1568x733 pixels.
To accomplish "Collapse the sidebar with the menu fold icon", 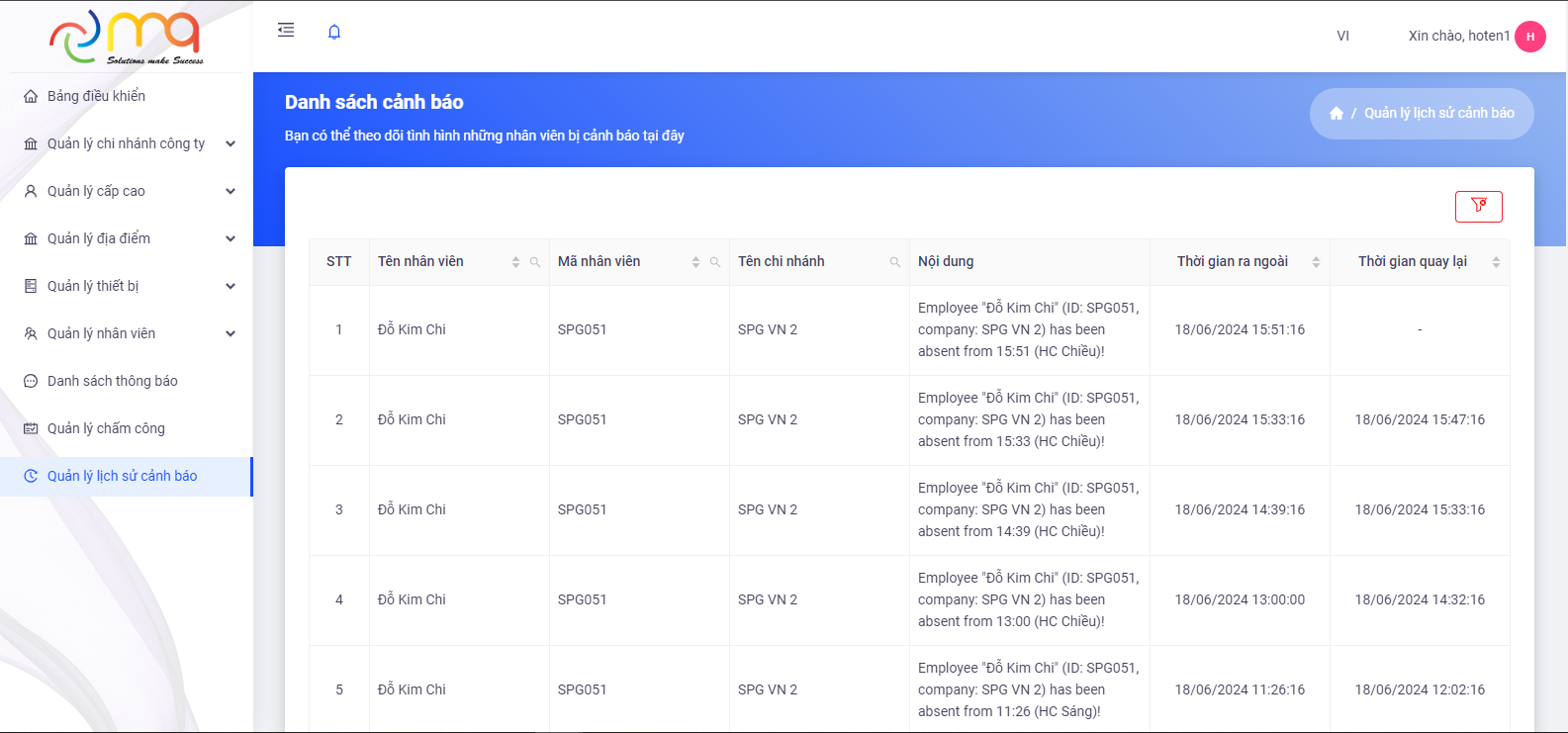I will coord(286,31).
